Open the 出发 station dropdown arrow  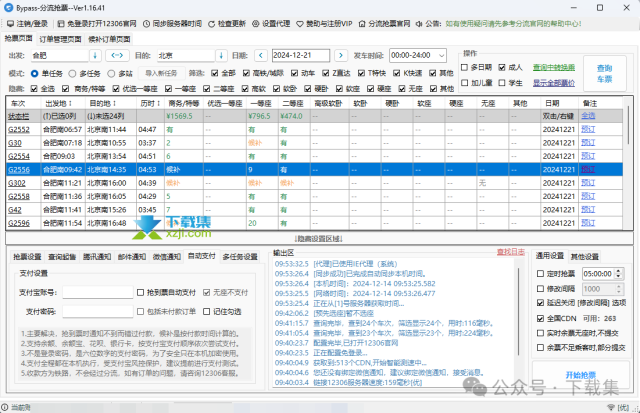tap(95, 55)
